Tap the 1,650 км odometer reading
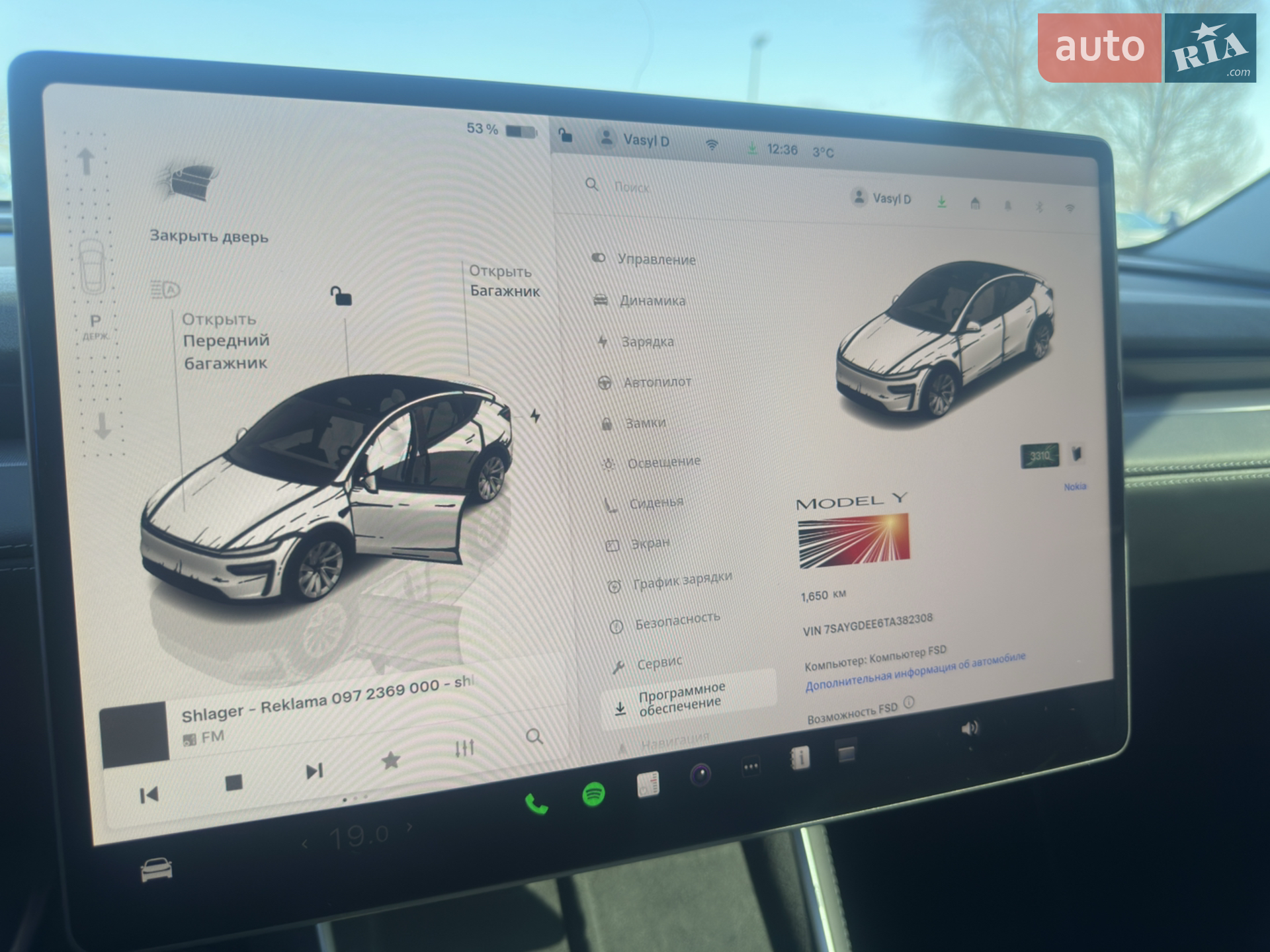Viewport: 1270px width, 952px height. [824, 596]
